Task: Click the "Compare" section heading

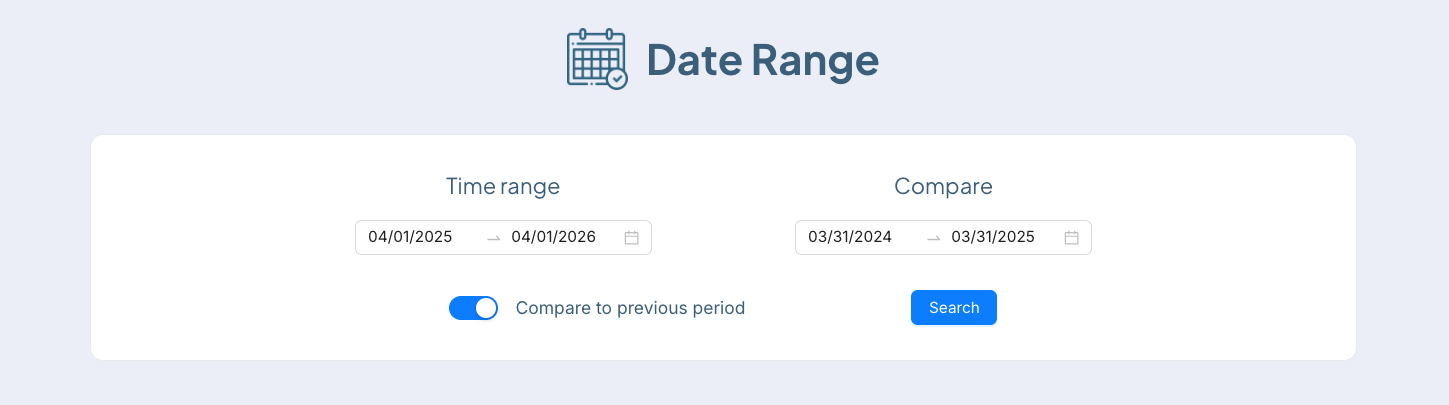Action: point(943,186)
